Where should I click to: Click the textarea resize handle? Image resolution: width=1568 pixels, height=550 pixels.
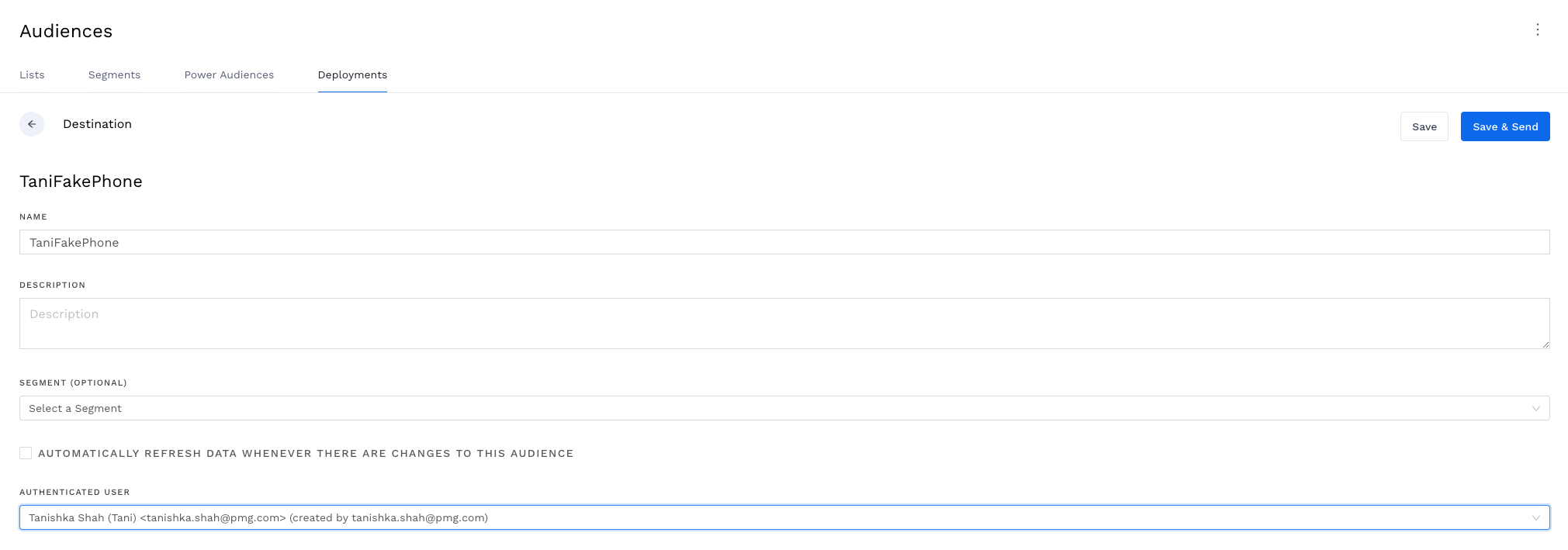tap(1544, 344)
